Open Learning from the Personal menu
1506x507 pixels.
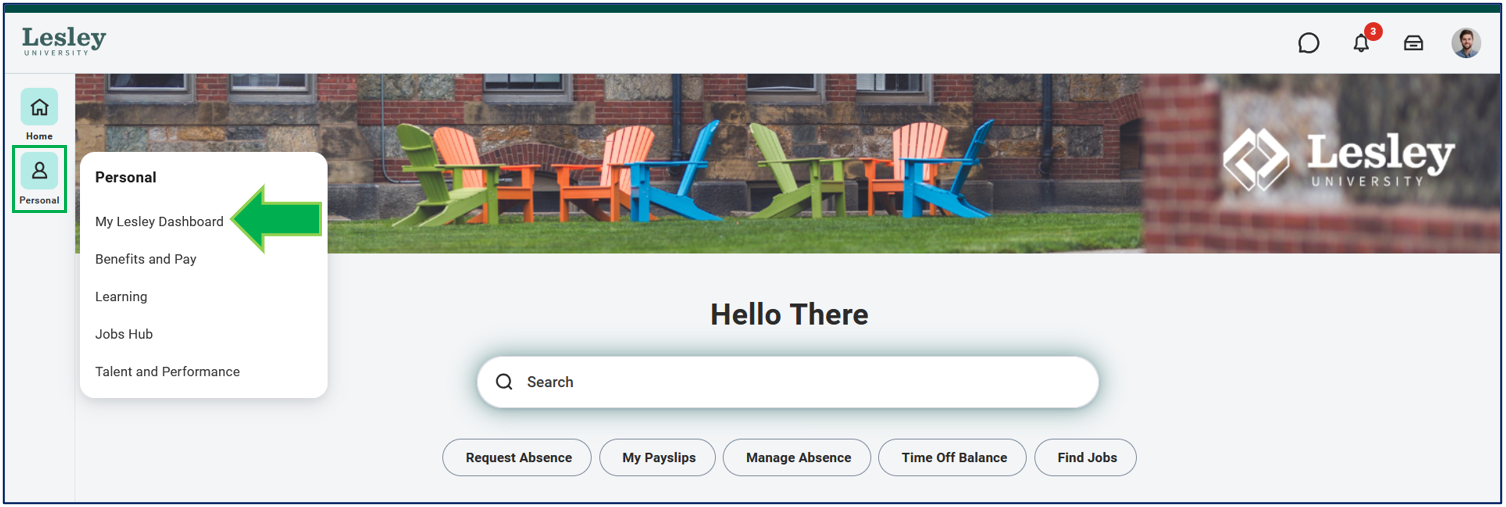coord(121,297)
